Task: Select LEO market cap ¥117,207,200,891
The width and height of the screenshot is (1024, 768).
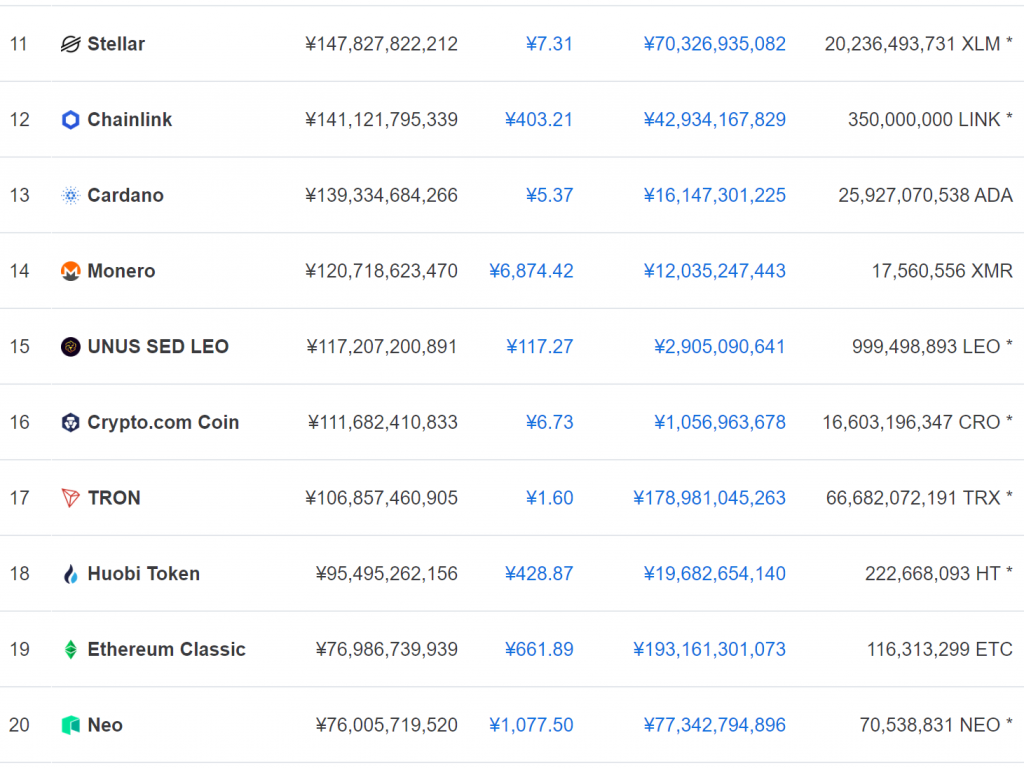Action: pyautogui.click(x=382, y=347)
